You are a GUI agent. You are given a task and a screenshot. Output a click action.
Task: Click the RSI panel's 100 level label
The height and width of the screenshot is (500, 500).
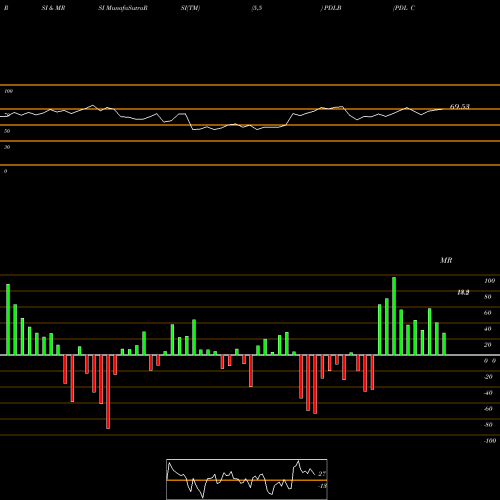[8, 91]
